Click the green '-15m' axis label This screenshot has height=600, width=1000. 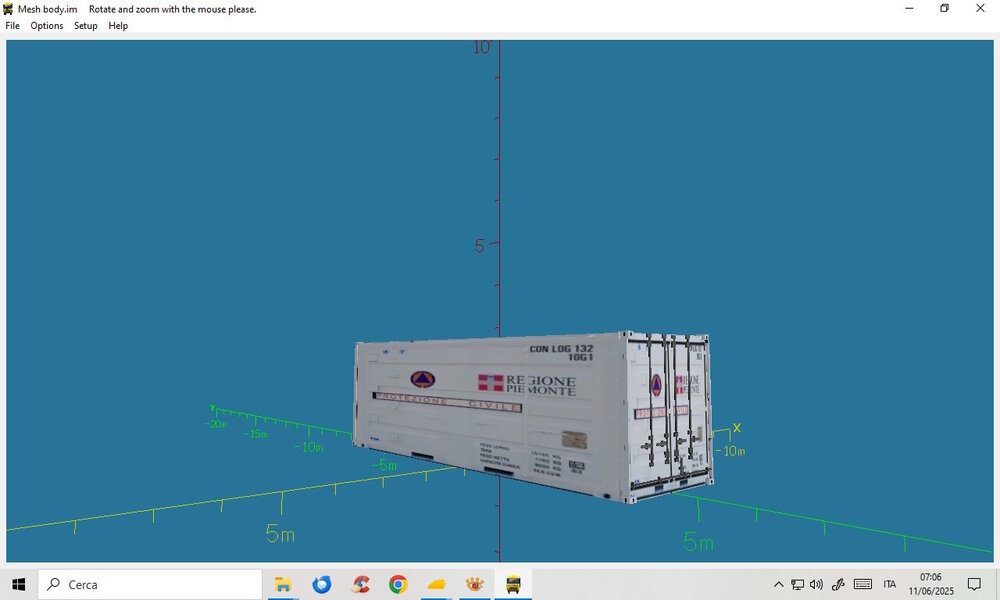[255, 434]
